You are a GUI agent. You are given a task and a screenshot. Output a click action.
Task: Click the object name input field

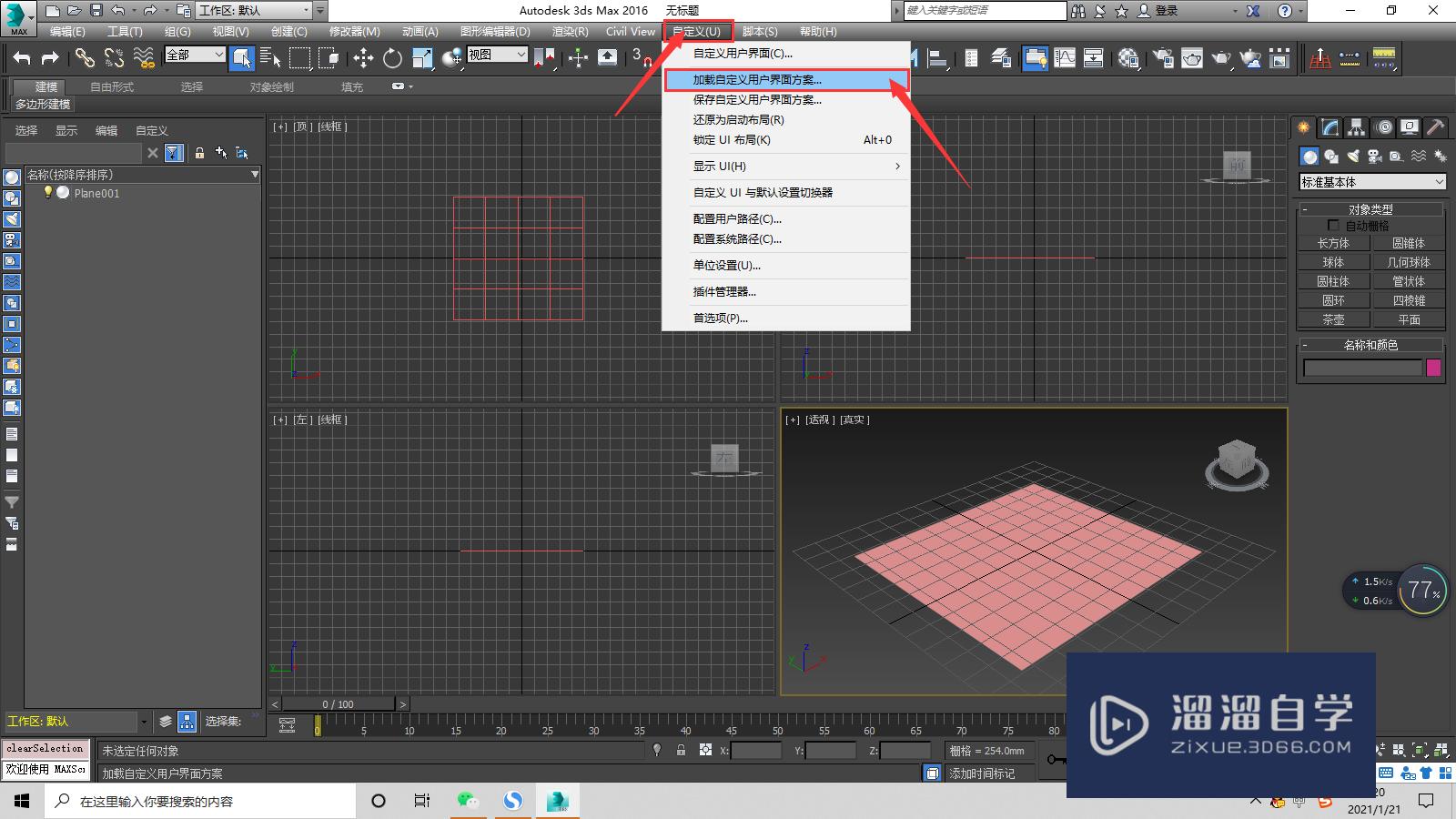[x=1362, y=368]
